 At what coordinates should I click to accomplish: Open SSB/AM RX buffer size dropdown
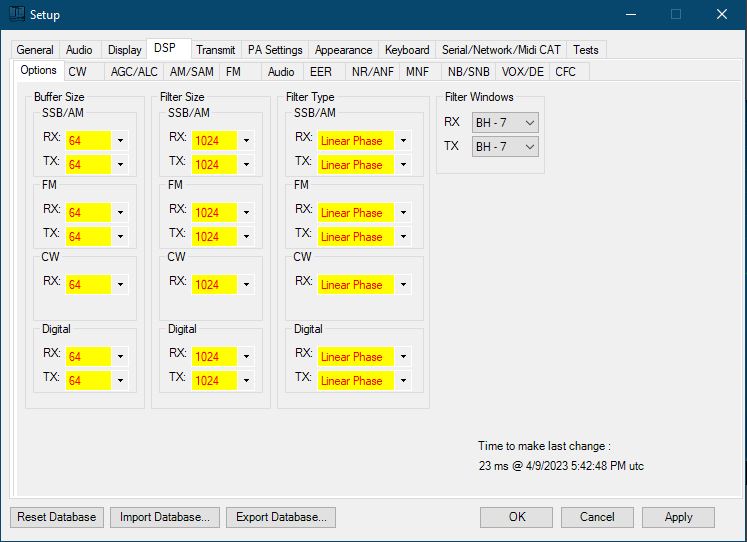[x=120, y=141]
